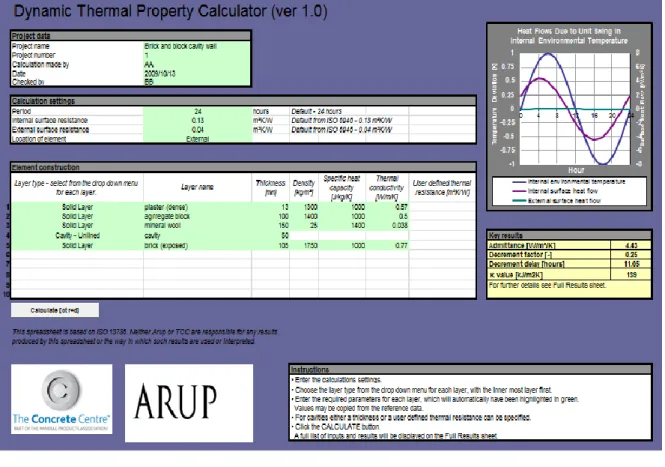
Task: Select mineral wool conductivity '0.038'
Action: pos(388,225)
